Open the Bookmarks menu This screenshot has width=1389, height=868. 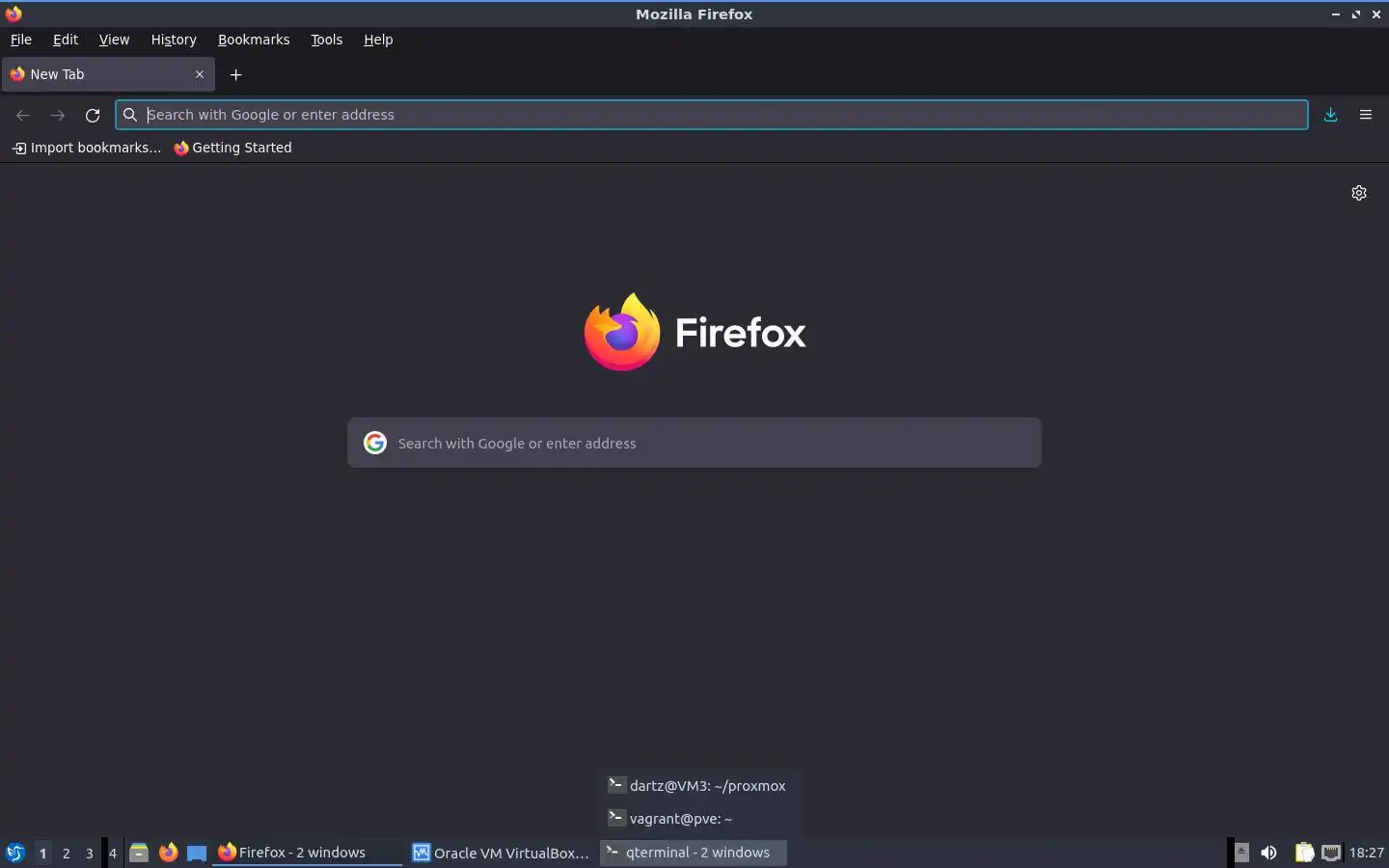click(254, 40)
